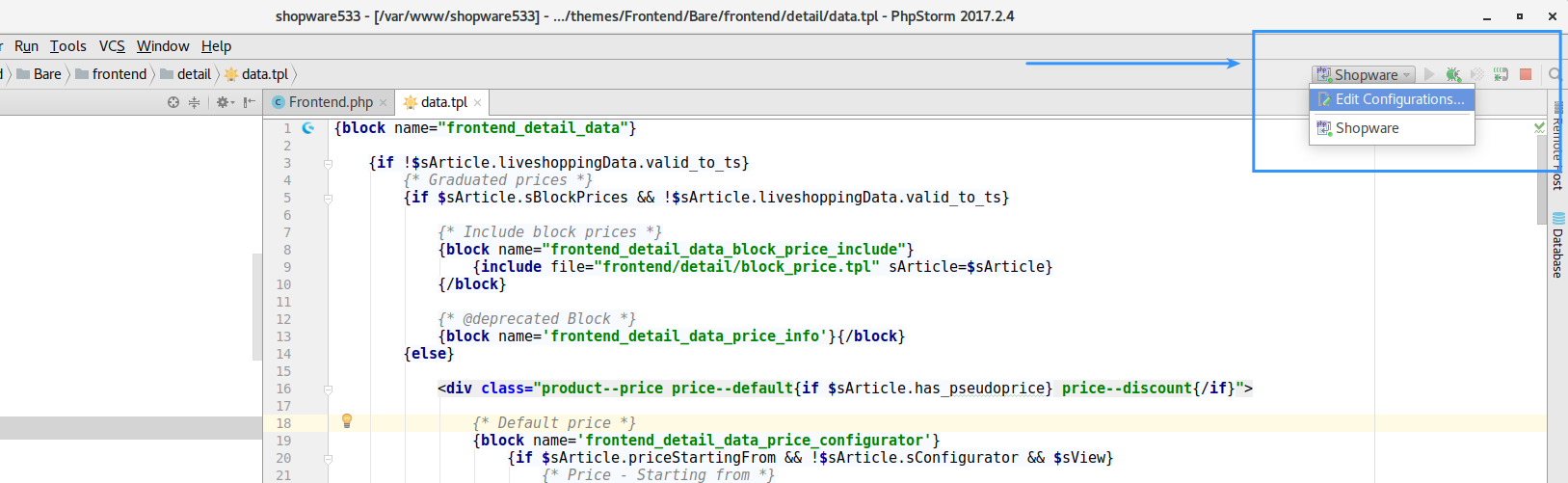Viewport: 1568px width, 483px height.
Task: Click the Run (play) icon in toolbar
Action: pyautogui.click(x=1429, y=74)
